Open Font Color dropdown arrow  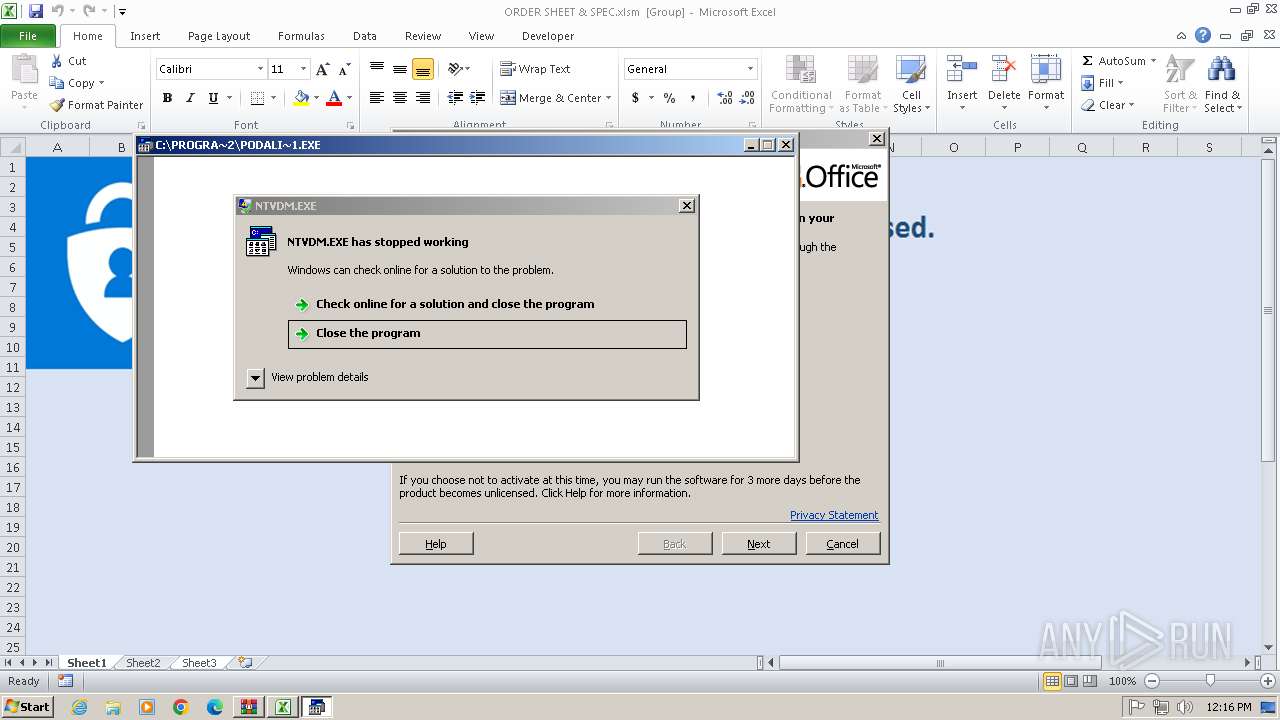pyautogui.click(x=349, y=98)
